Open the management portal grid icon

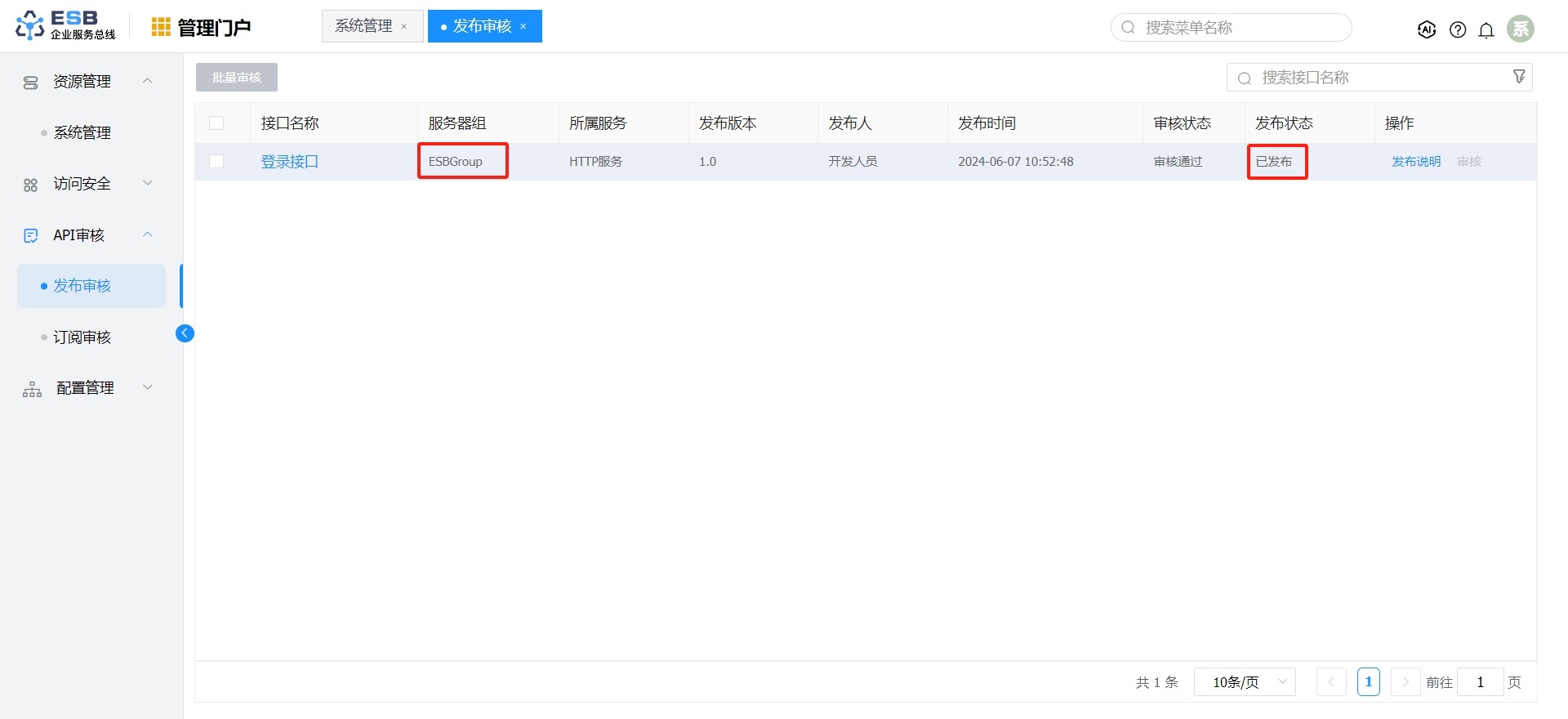[161, 27]
